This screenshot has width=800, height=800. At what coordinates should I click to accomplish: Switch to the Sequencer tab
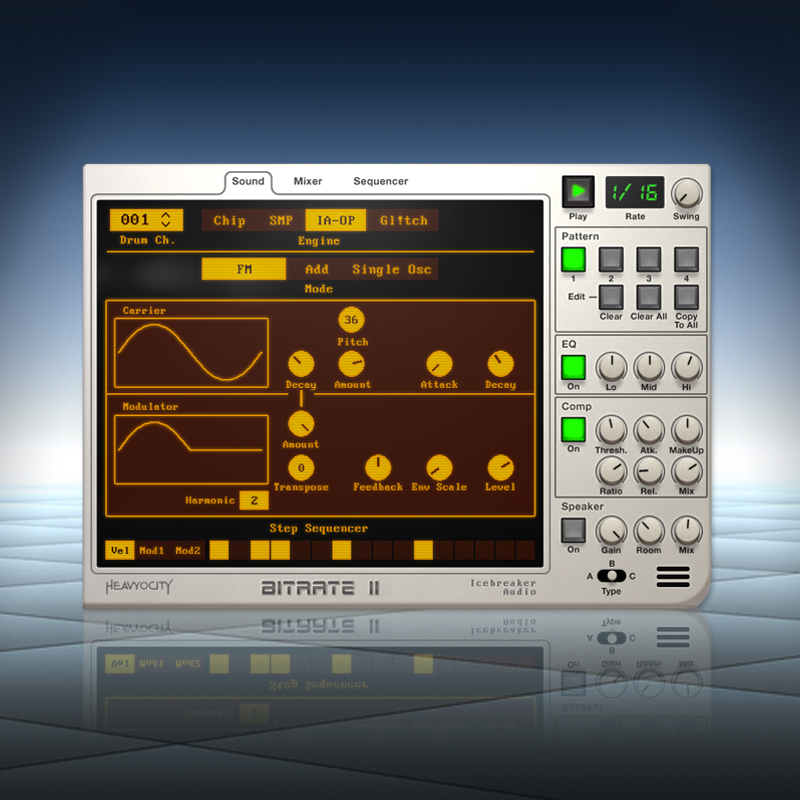pyautogui.click(x=380, y=181)
